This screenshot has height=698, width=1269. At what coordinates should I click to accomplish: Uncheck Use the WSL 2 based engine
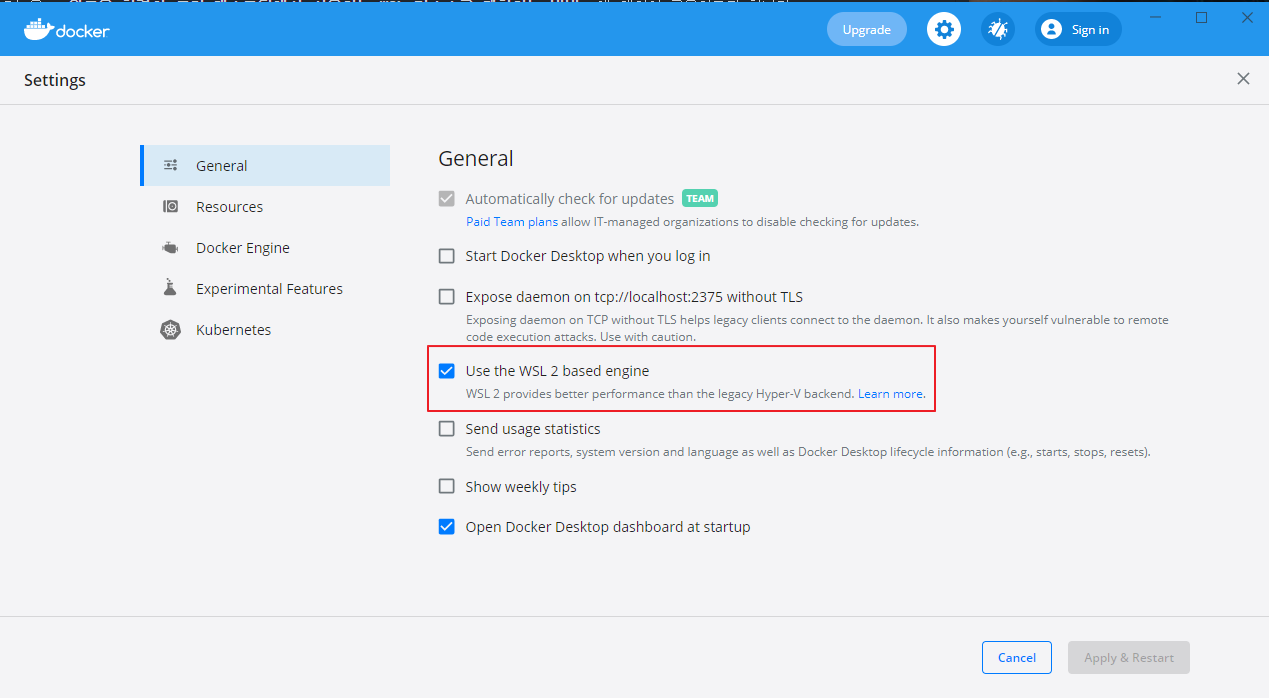point(447,371)
